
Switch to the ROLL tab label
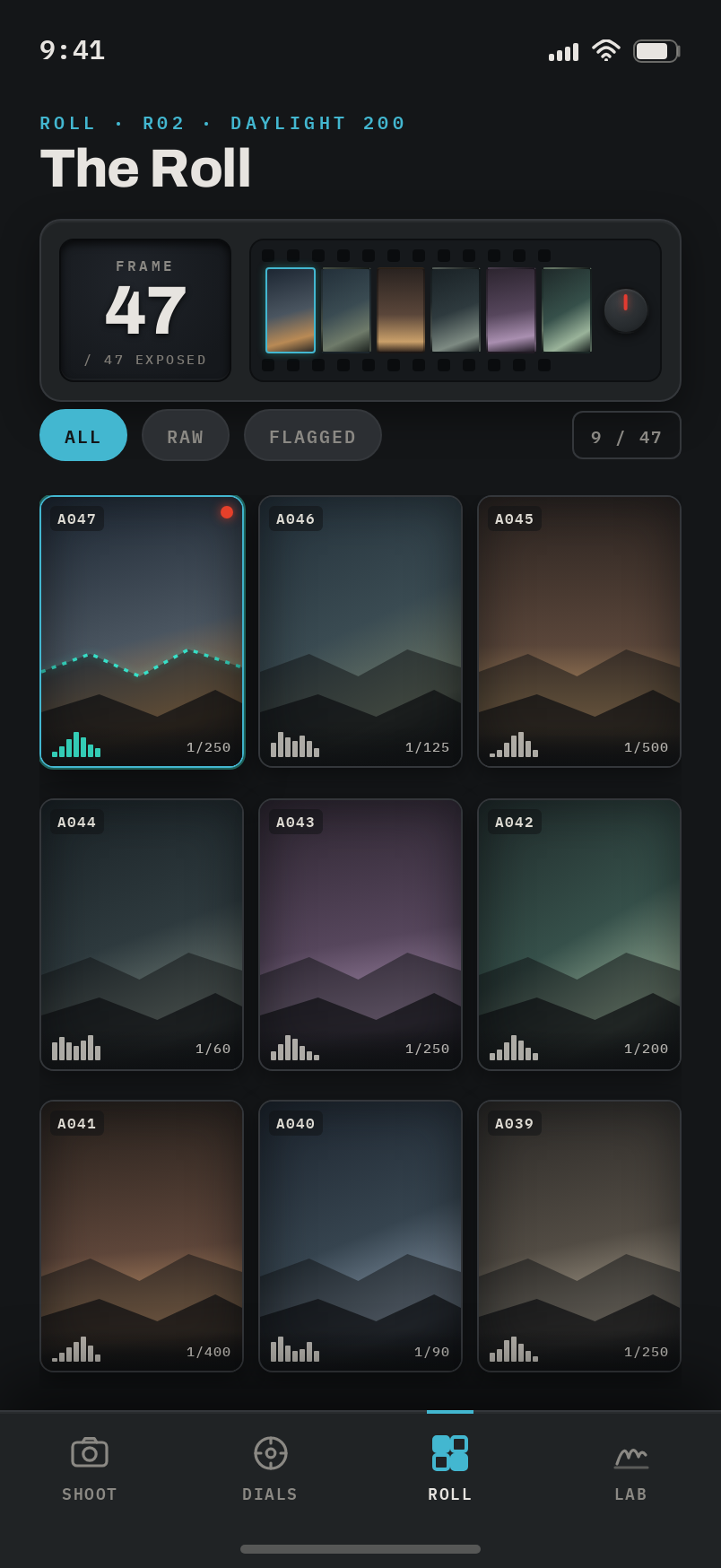tap(450, 1494)
